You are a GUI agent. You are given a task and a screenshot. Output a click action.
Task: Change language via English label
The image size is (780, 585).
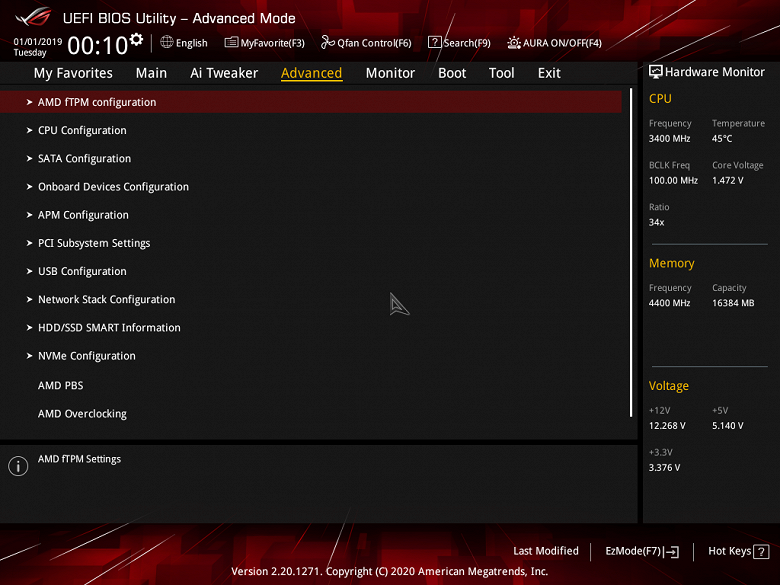tap(192, 43)
